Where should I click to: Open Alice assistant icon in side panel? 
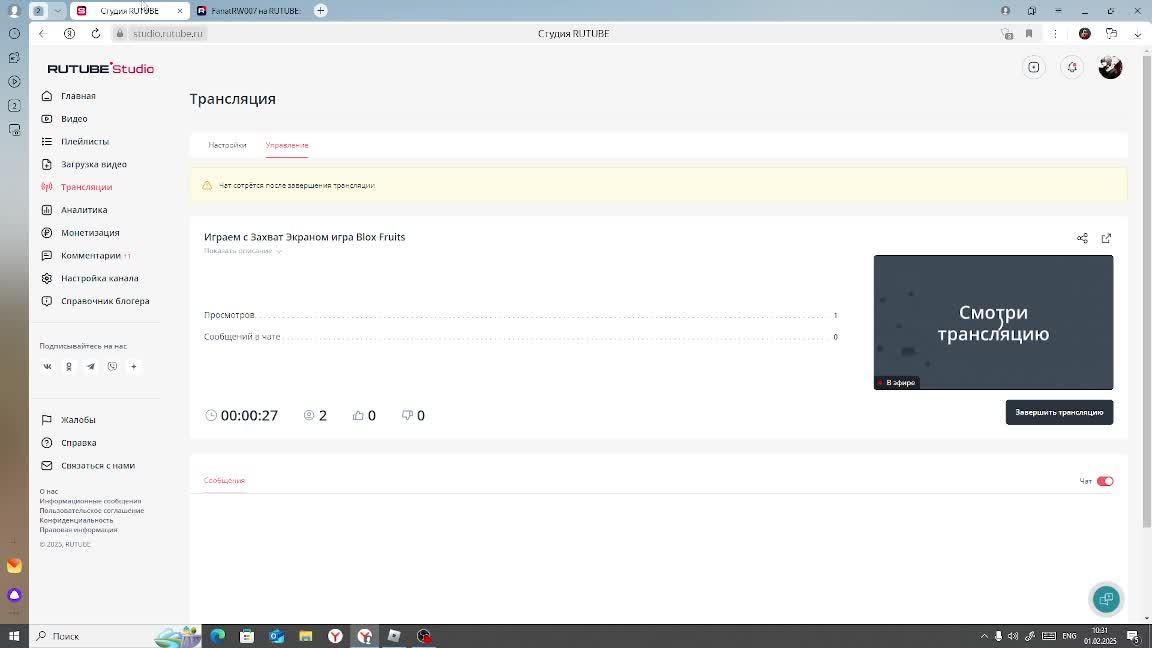point(14,595)
